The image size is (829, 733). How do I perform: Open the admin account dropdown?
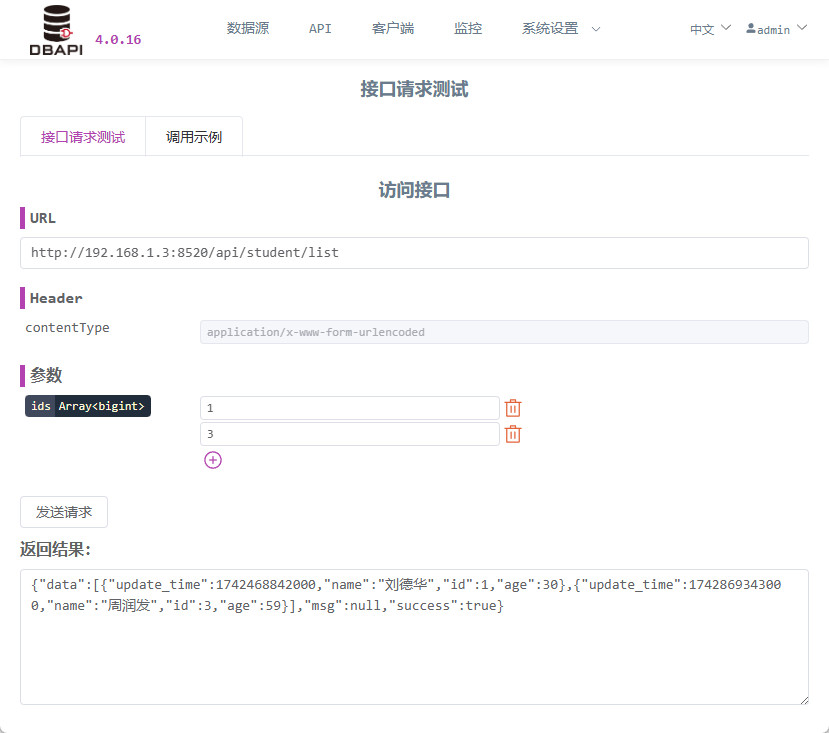[x=776, y=29]
